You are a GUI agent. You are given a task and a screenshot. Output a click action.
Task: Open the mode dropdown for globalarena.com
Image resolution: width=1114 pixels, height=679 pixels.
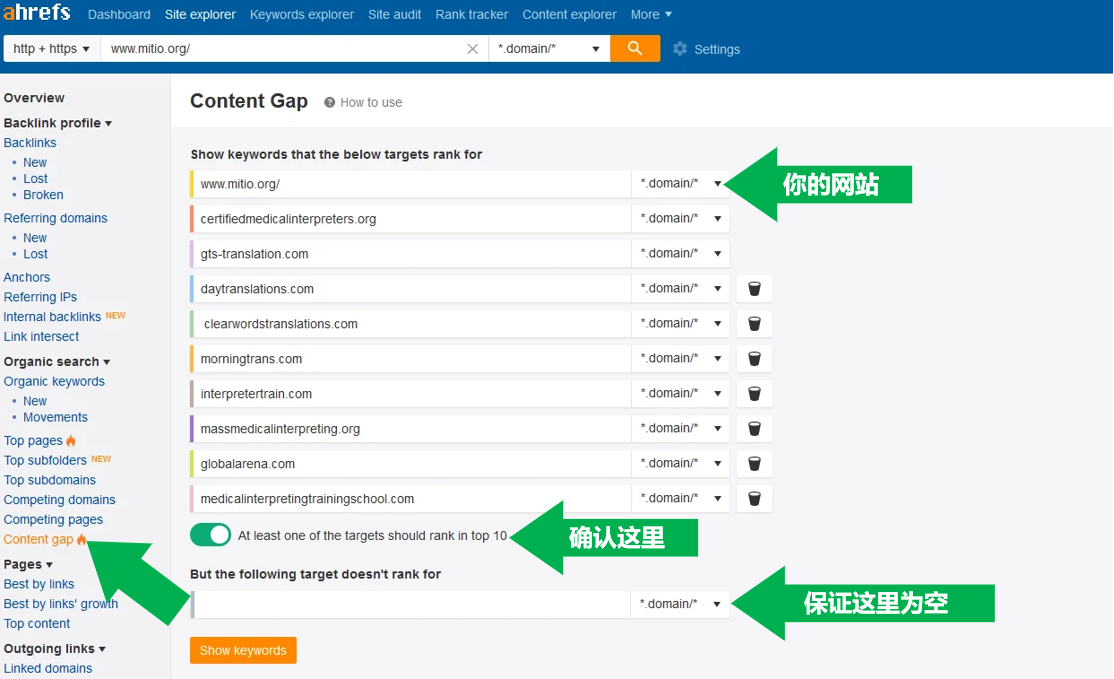pos(680,463)
